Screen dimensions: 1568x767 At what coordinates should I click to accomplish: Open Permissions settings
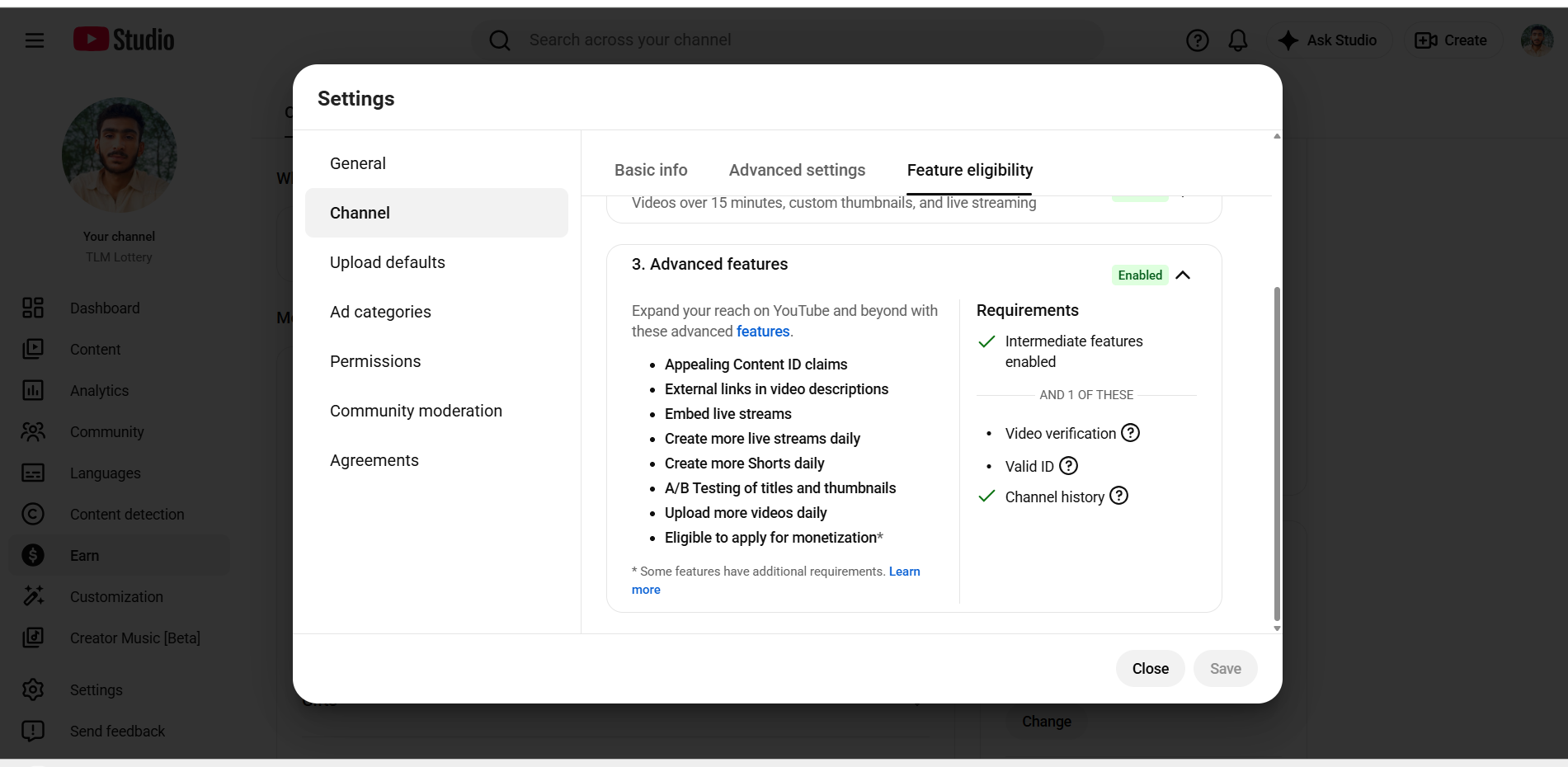(x=436, y=361)
